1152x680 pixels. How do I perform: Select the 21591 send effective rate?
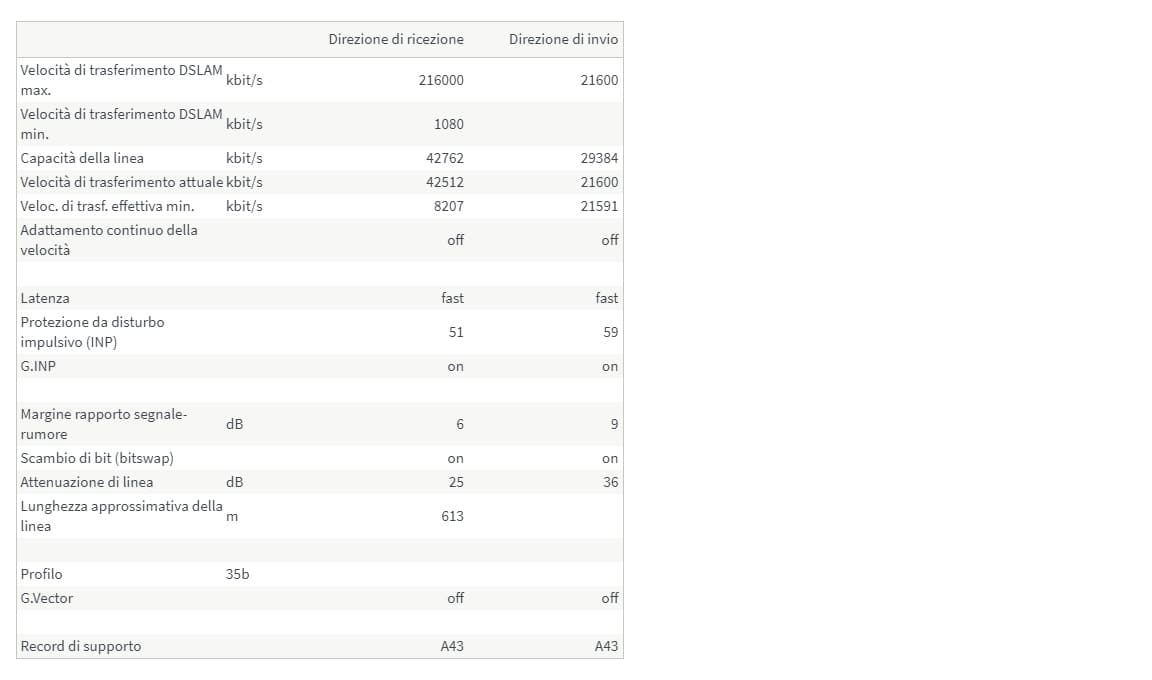[x=600, y=206]
